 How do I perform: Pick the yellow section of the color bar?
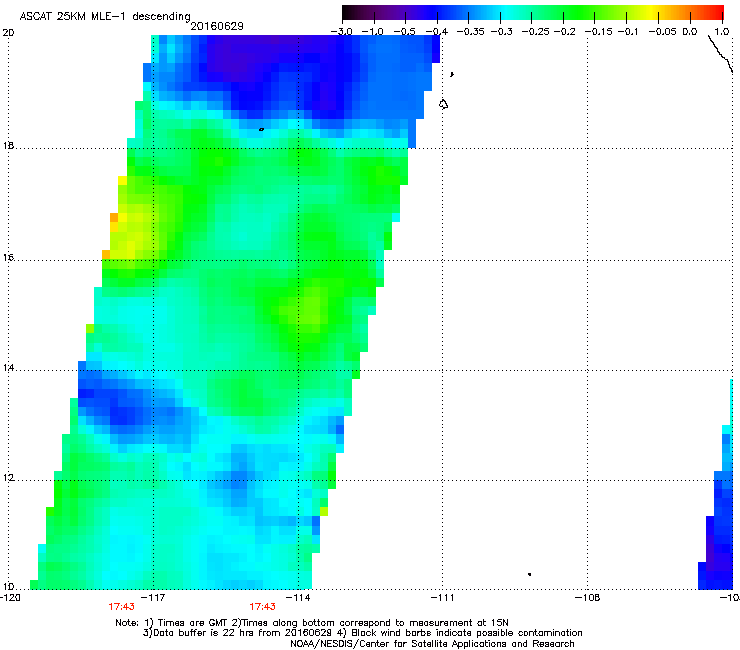click(651, 12)
